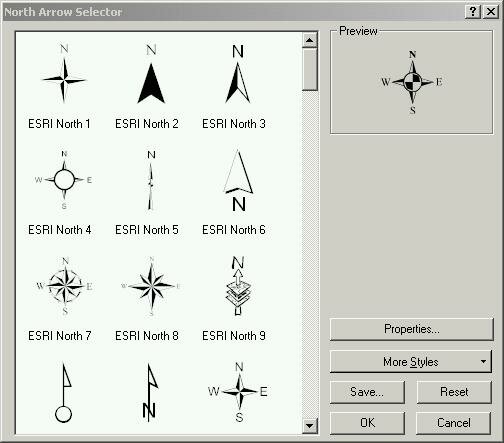
Task: Select the outlined ESRI North 6 arrow
Action: coord(238,180)
